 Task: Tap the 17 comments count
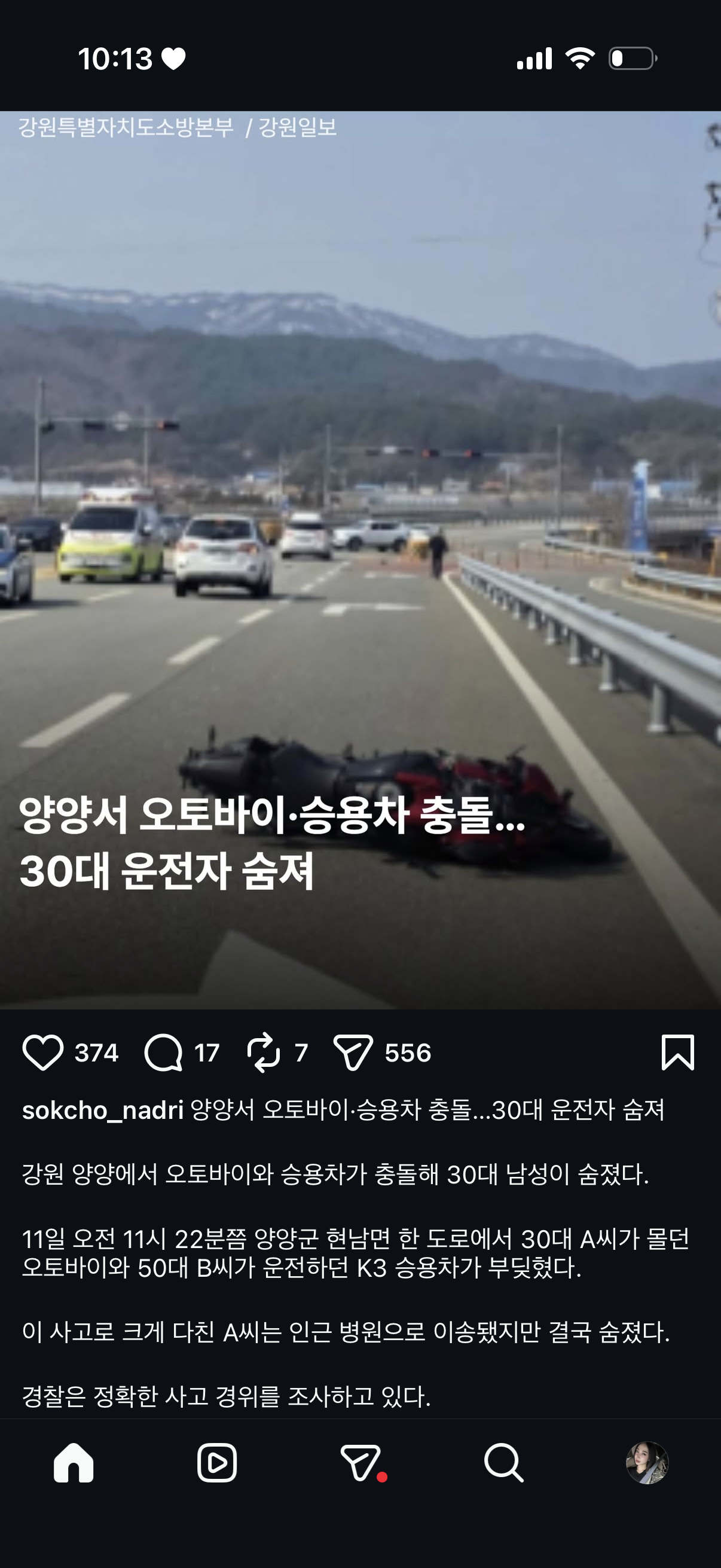tap(207, 1053)
